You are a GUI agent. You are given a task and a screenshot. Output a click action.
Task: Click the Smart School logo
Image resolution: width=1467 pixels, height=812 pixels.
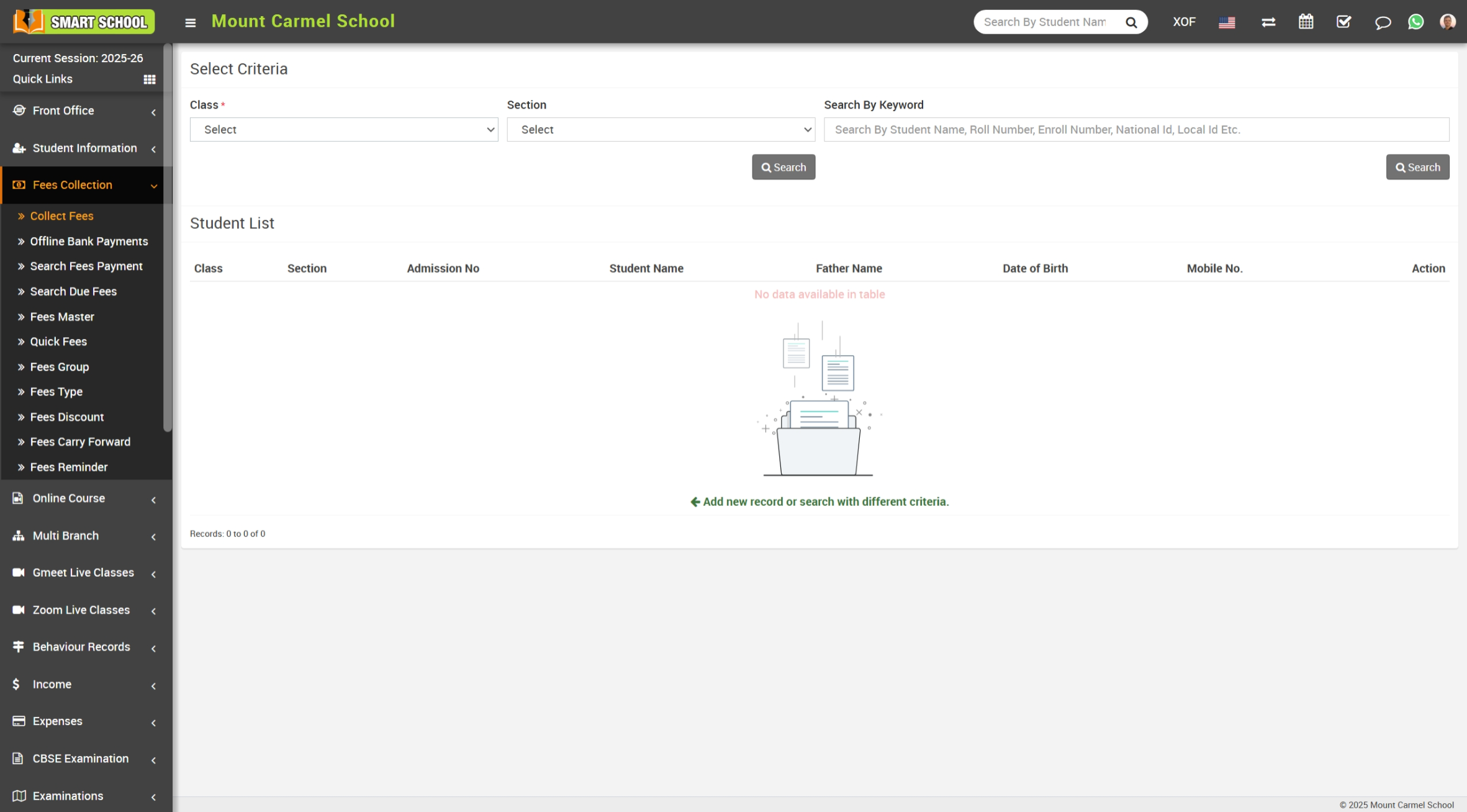click(x=84, y=22)
